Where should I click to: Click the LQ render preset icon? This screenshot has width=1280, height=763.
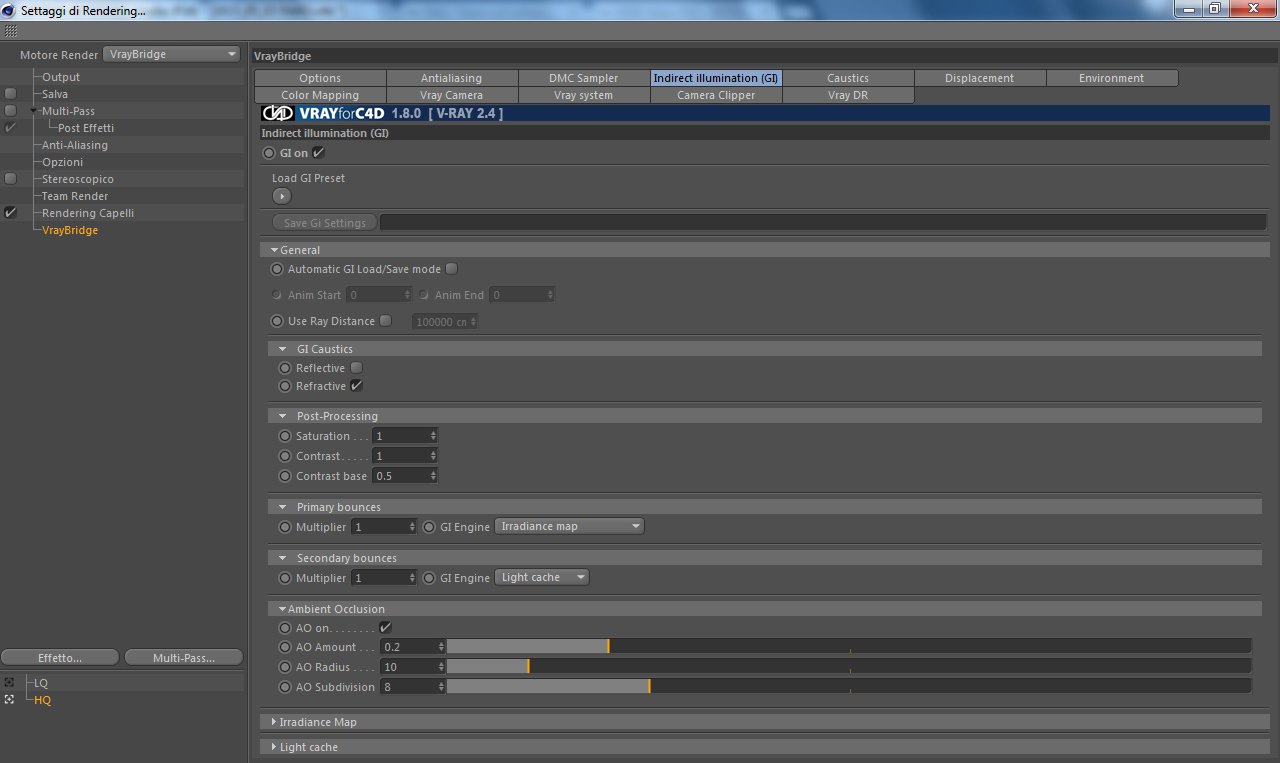(9, 683)
